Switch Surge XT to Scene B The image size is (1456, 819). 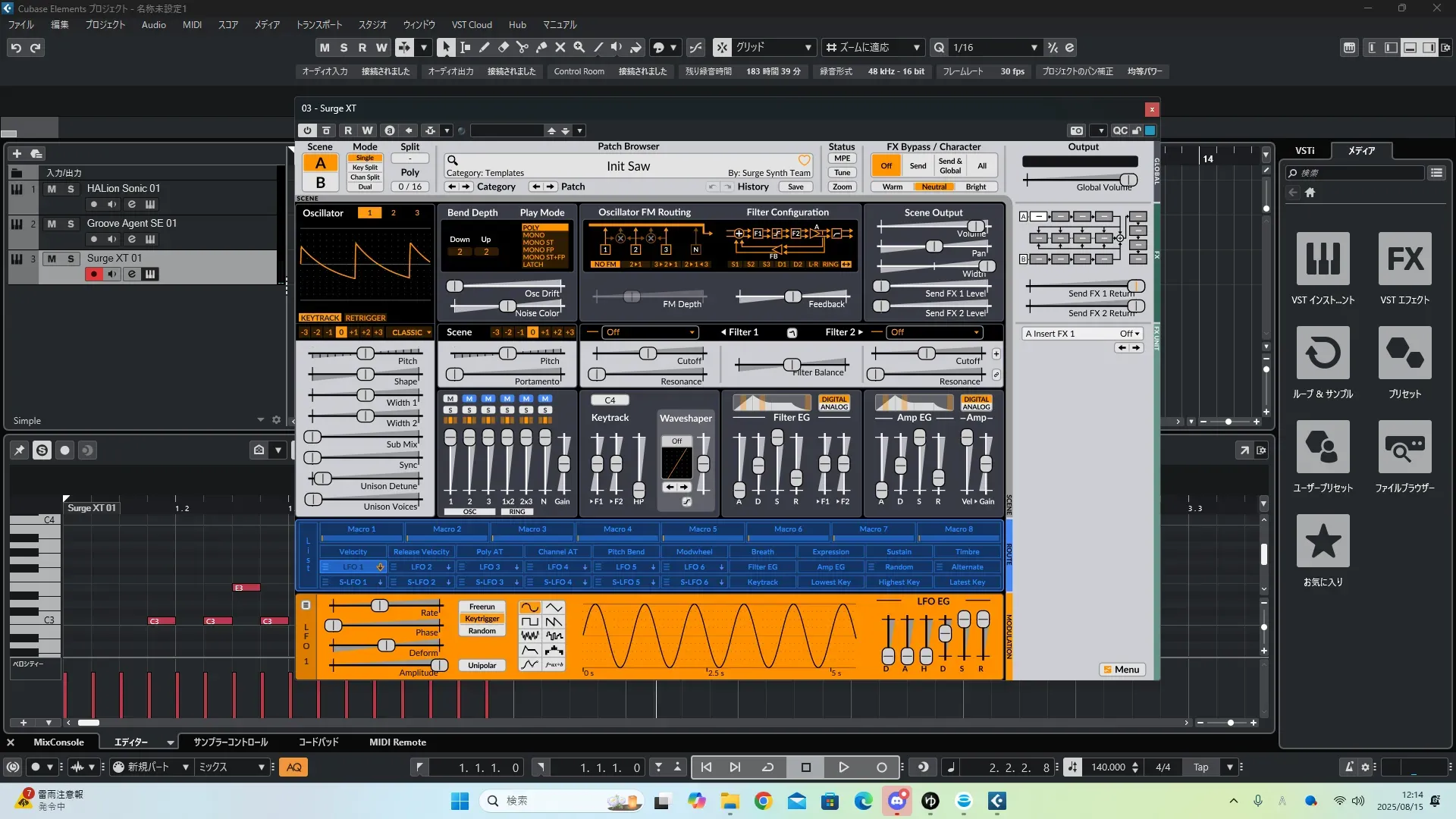click(320, 183)
